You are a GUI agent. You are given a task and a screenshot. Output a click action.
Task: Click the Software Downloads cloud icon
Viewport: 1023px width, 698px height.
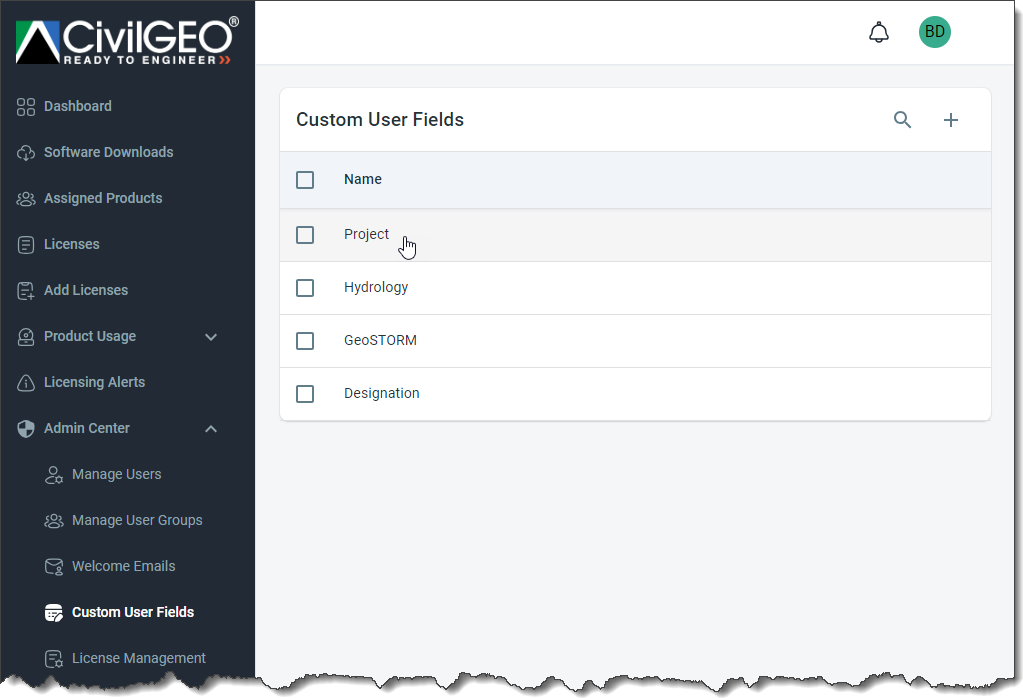(x=25, y=153)
